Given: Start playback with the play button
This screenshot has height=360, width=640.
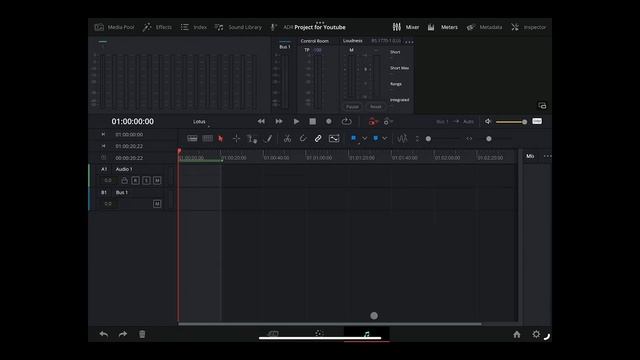Looking at the screenshot, I should click(296, 122).
